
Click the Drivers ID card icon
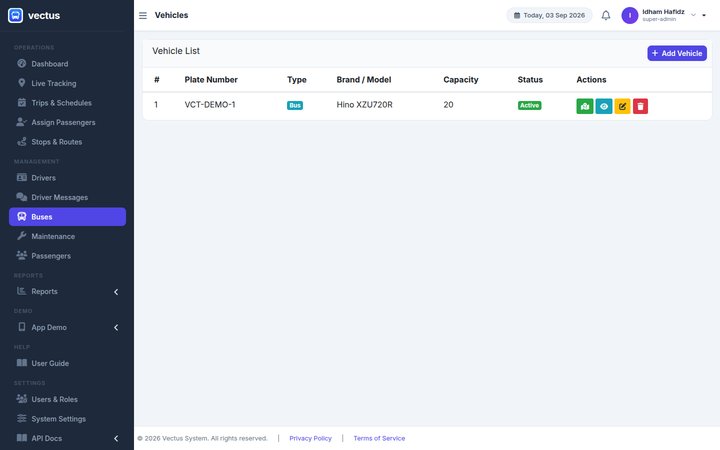[x=22, y=177]
